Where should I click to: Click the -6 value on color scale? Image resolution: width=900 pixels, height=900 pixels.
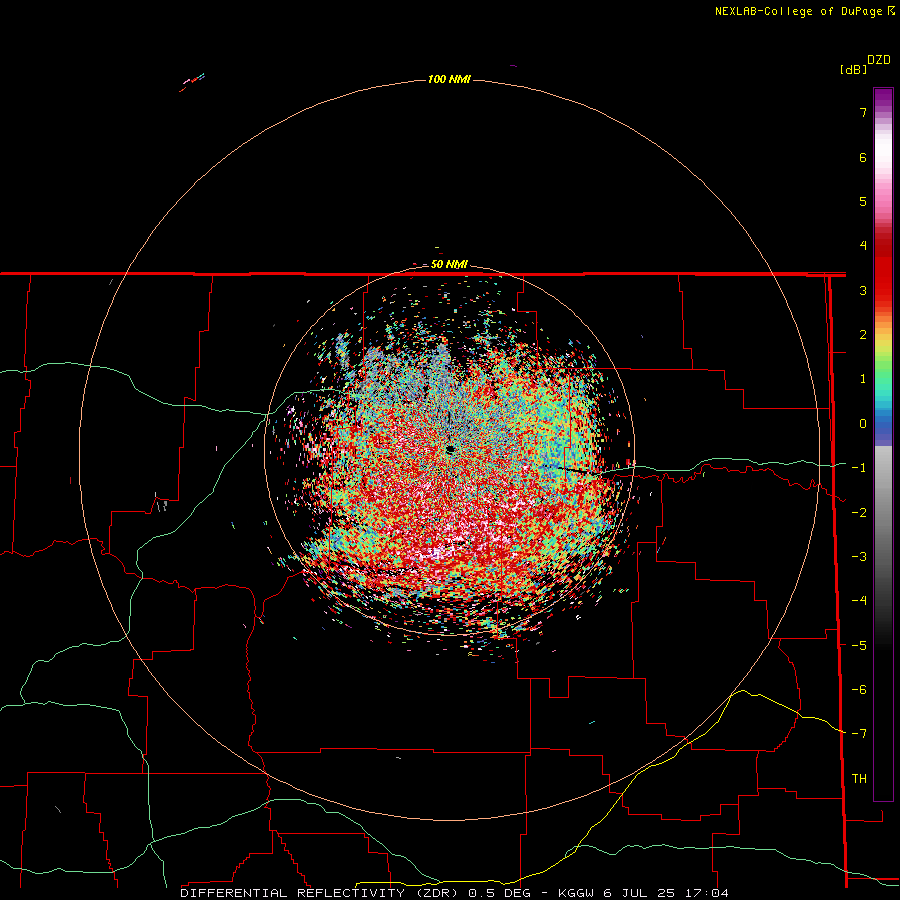(x=859, y=690)
